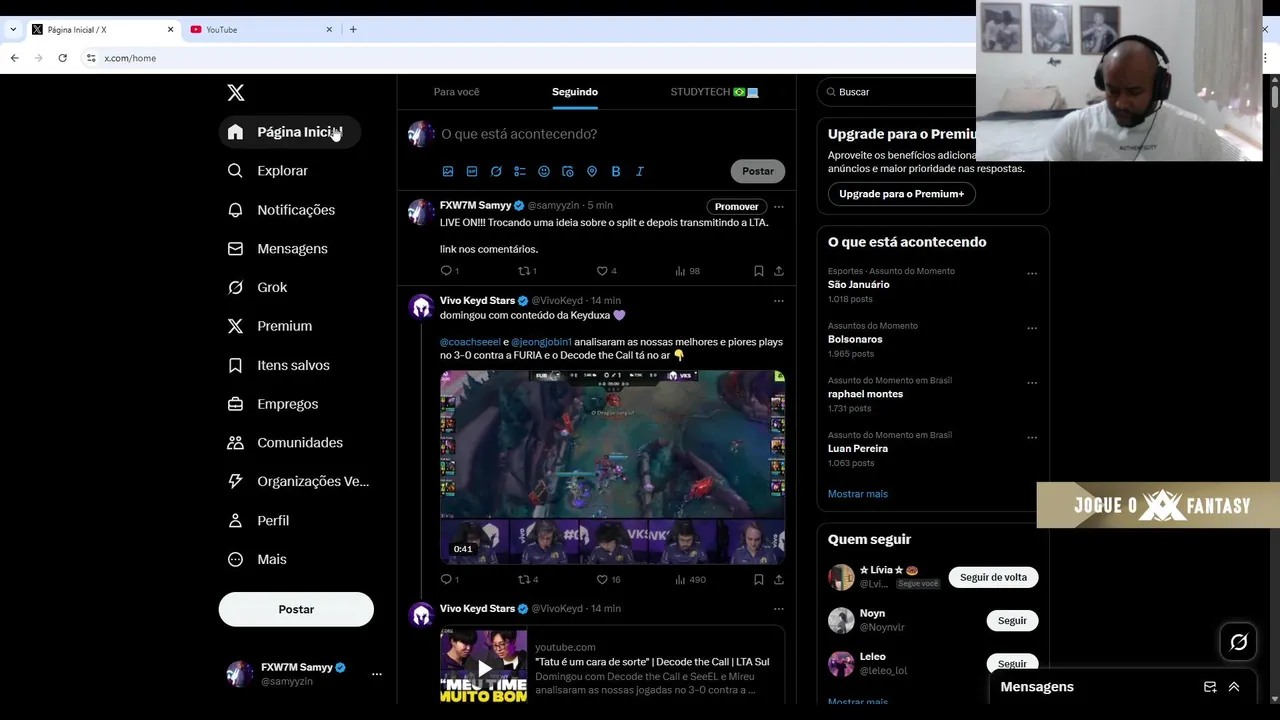Viewport: 1280px width, 720px height.
Task: Click Mostrar mais under trending topics
Action: pyautogui.click(x=857, y=494)
